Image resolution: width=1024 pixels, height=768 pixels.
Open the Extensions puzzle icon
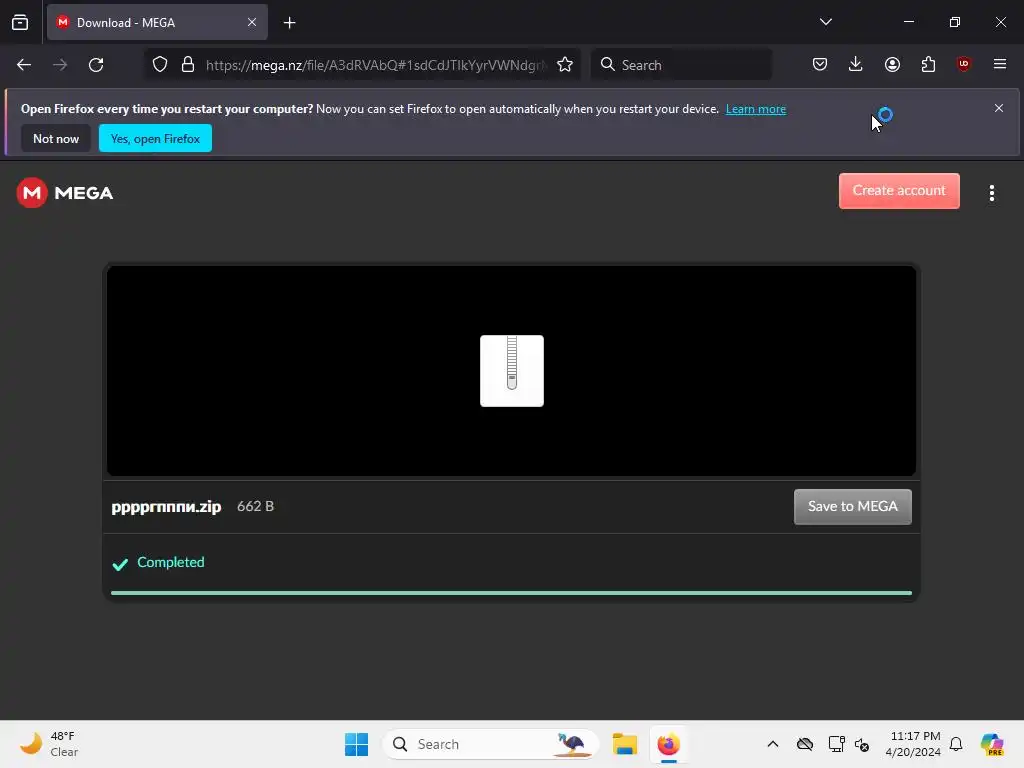(928, 64)
